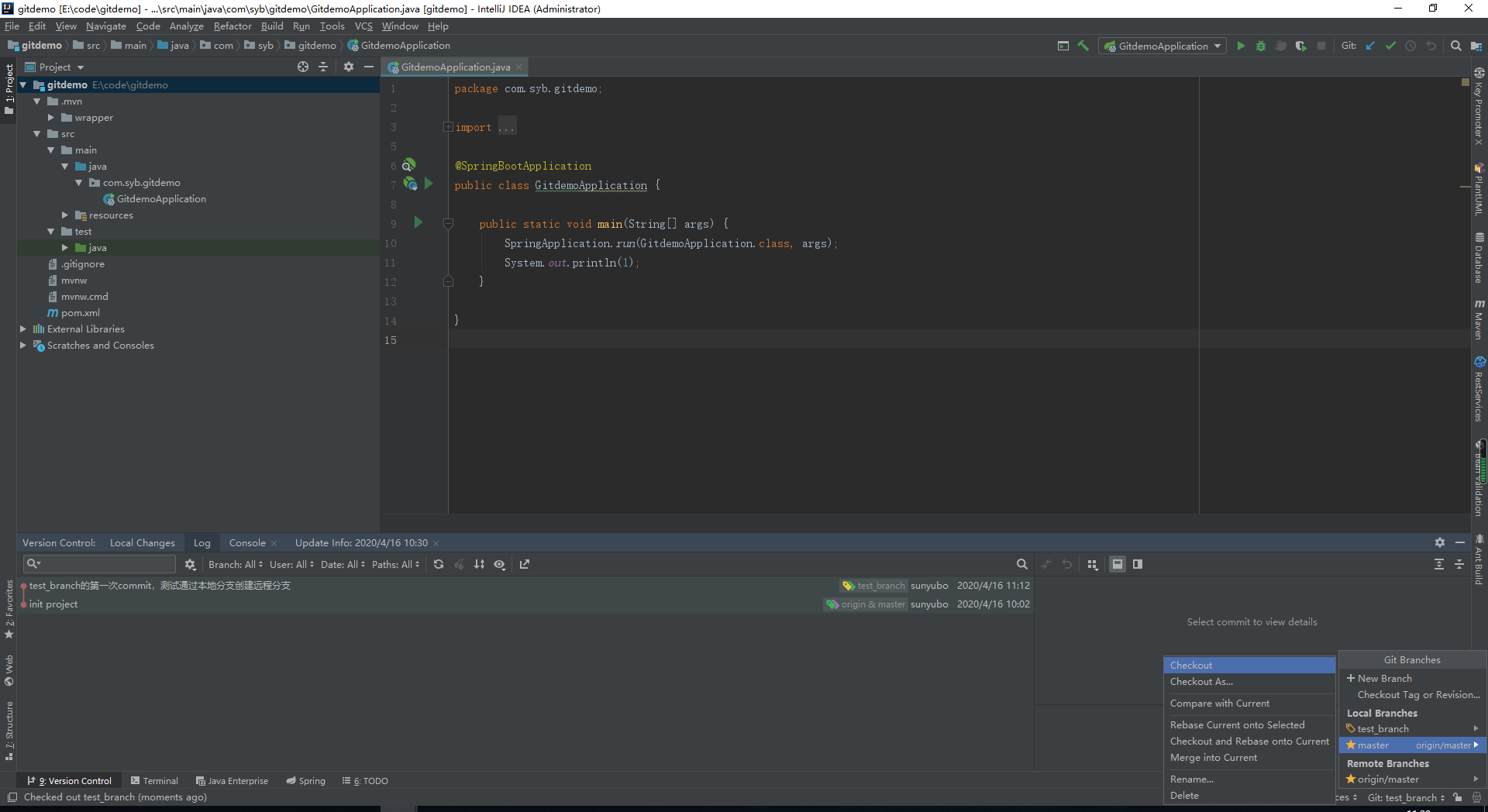Collapse all in the Project panel
1488x812 pixels.
pyautogui.click(x=323, y=67)
